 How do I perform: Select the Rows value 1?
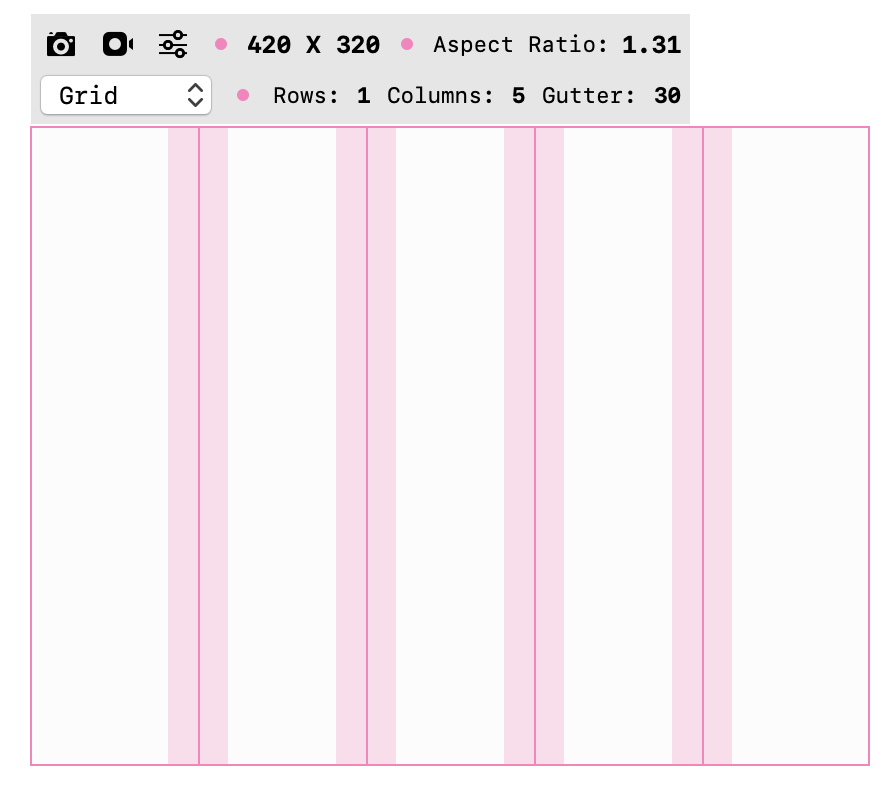pos(364,95)
